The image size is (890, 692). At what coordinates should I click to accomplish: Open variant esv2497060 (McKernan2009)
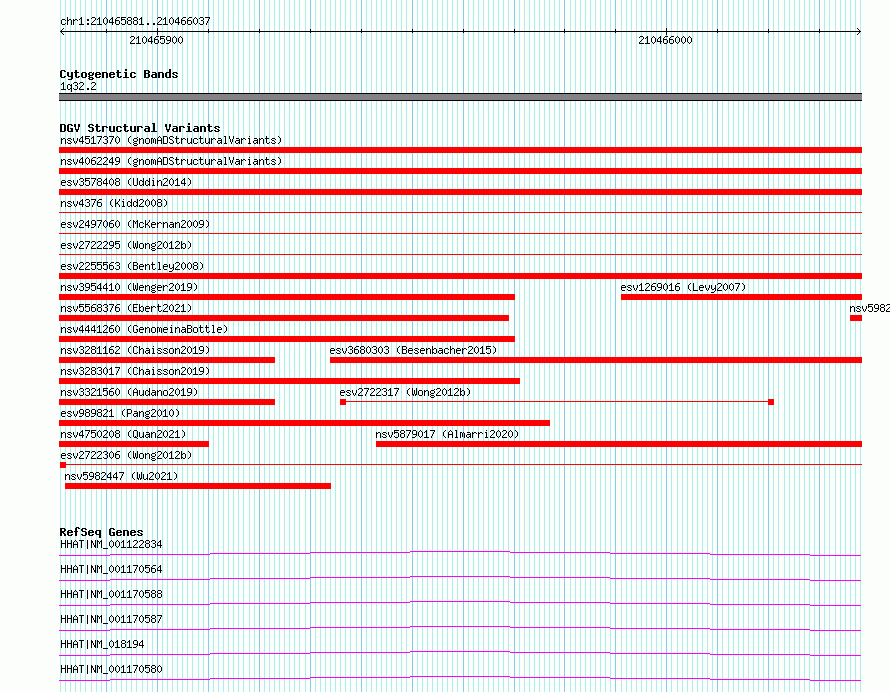135,224
